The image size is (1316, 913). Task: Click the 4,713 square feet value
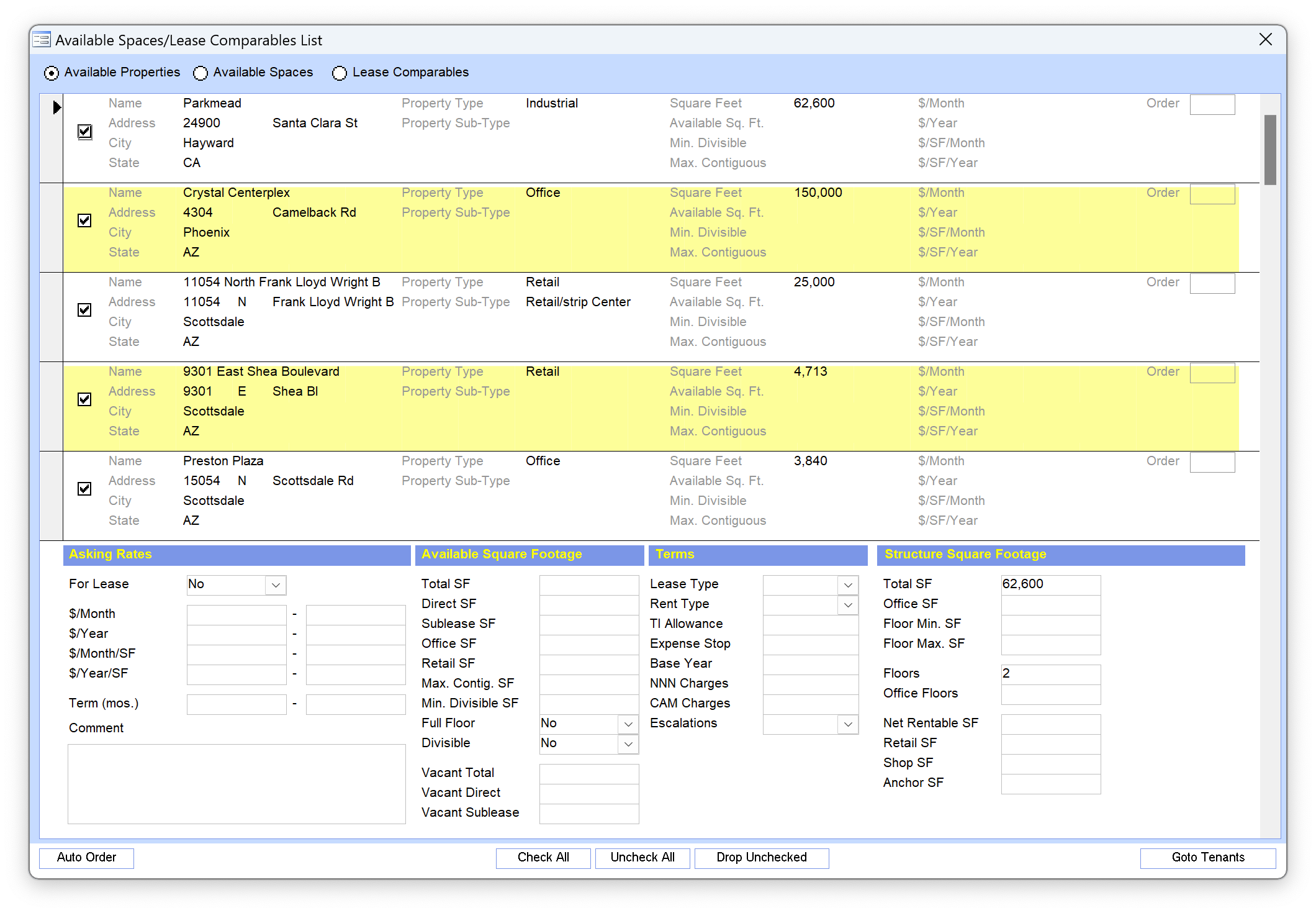pos(811,371)
